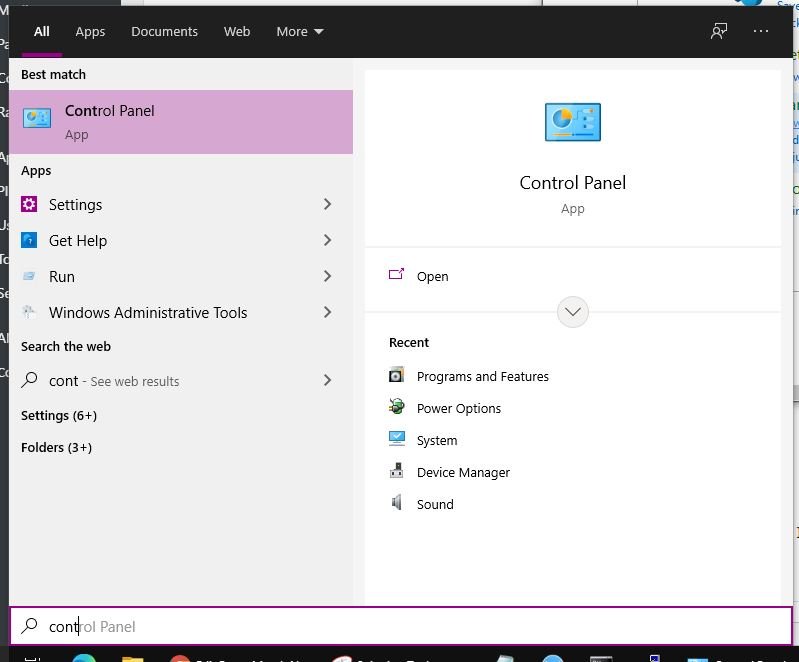
Task: Open recent Sound item
Action: coord(435,504)
